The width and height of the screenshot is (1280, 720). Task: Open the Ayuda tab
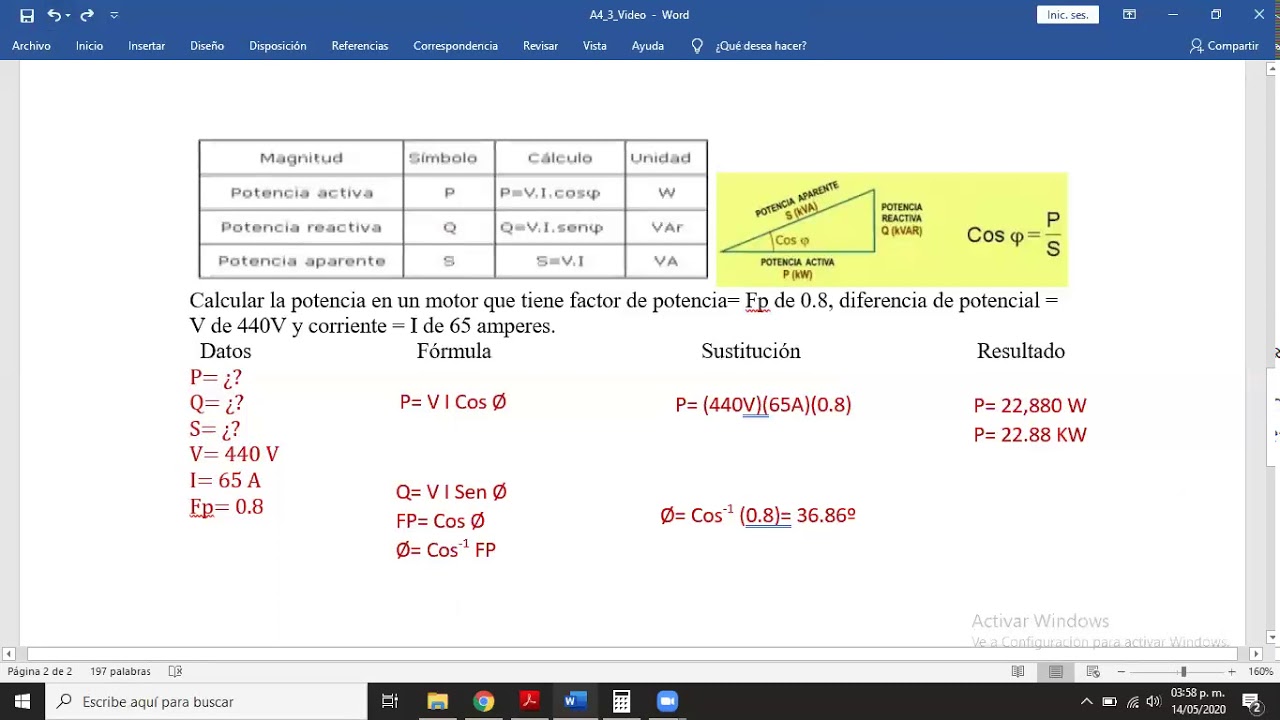tap(648, 46)
